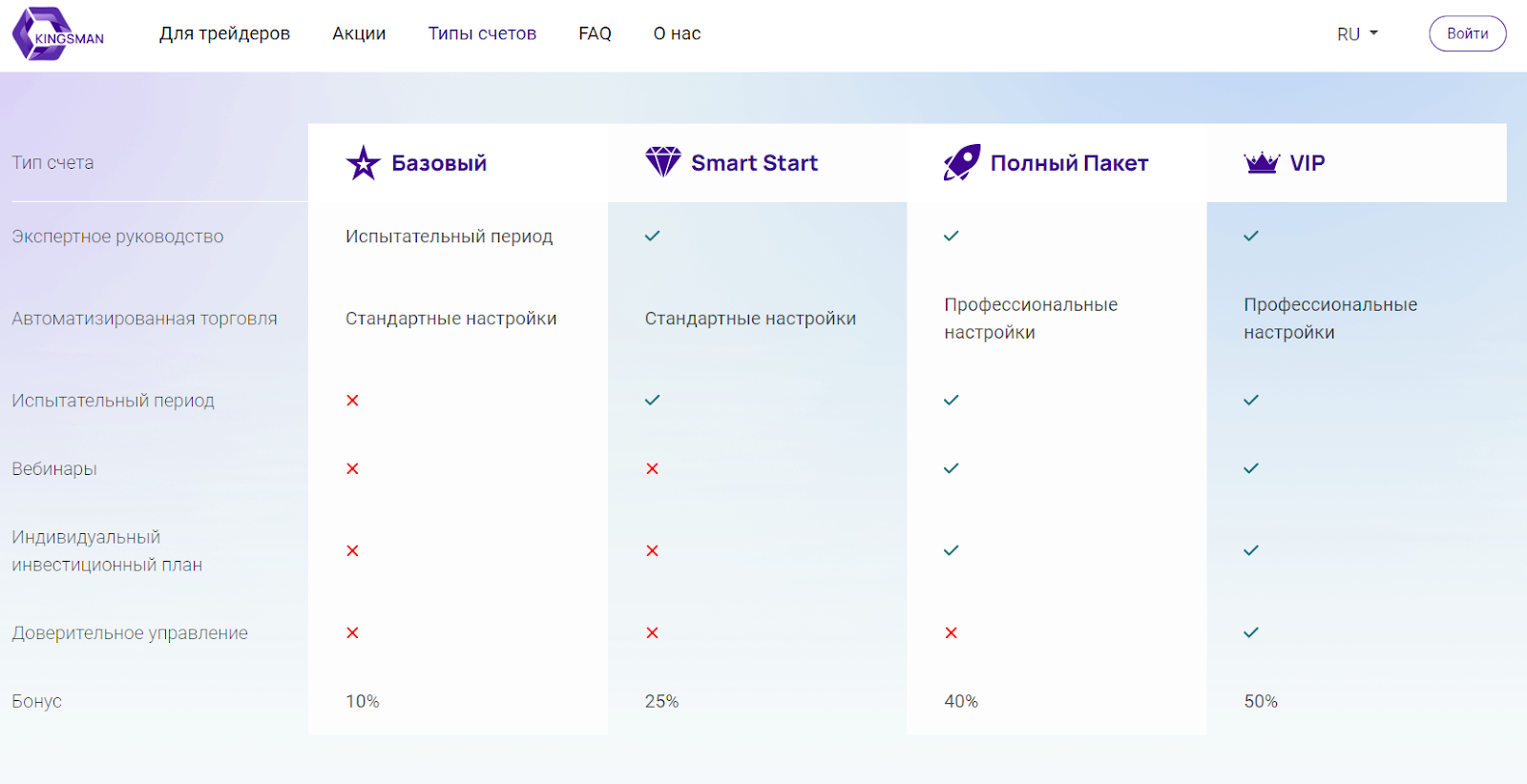Open the О нас menu item
Screen dimensions: 1527x784
(x=677, y=33)
